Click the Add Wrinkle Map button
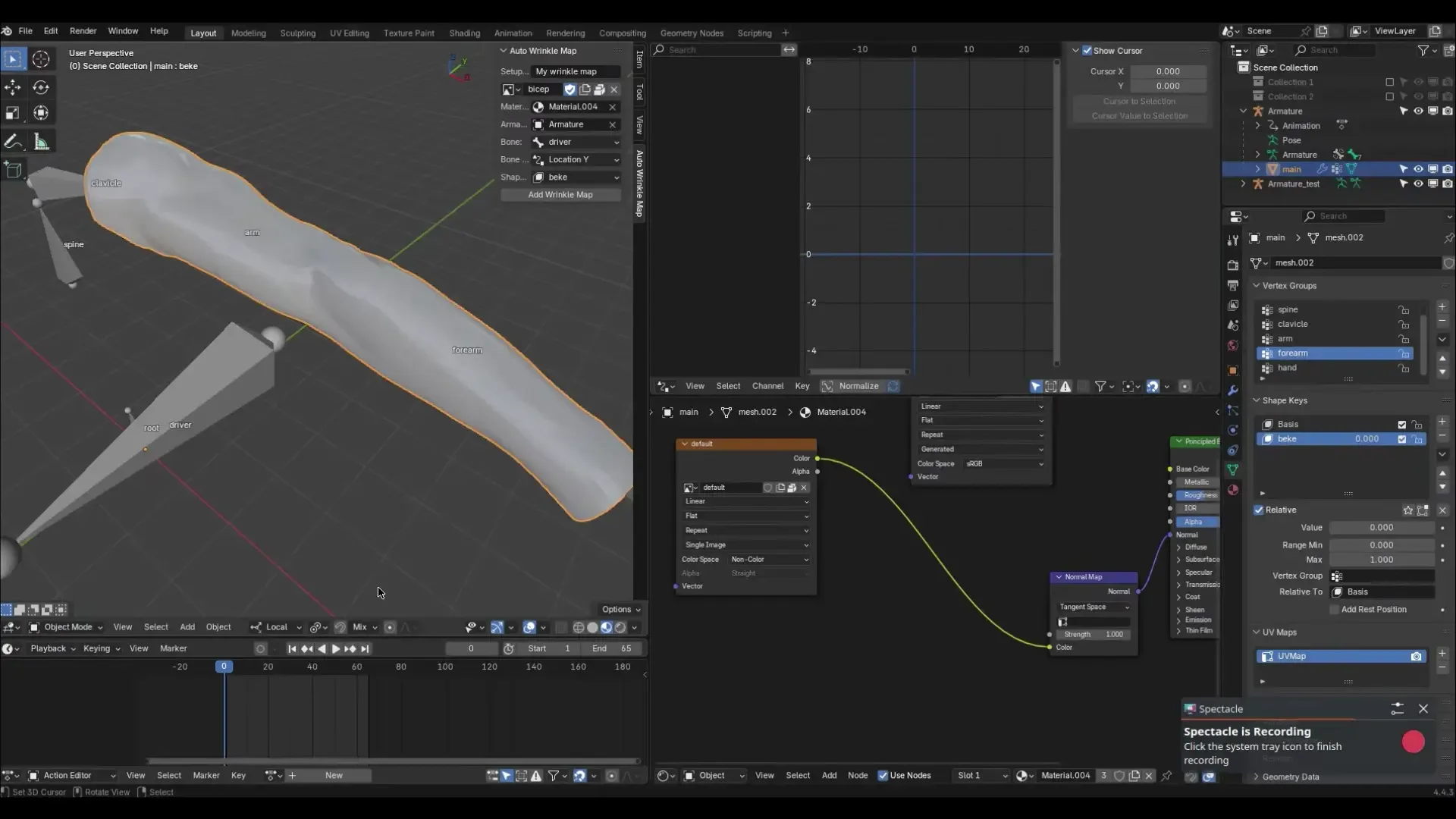The image size is (1456, 819). (x=560, y=195)
